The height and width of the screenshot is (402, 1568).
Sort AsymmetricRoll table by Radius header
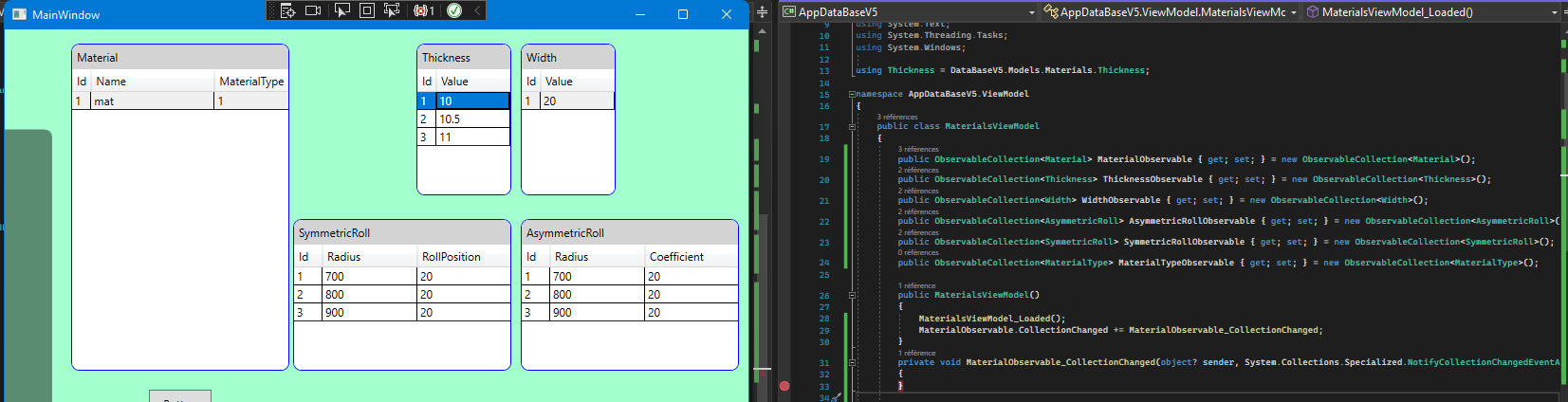click(598, 257)
